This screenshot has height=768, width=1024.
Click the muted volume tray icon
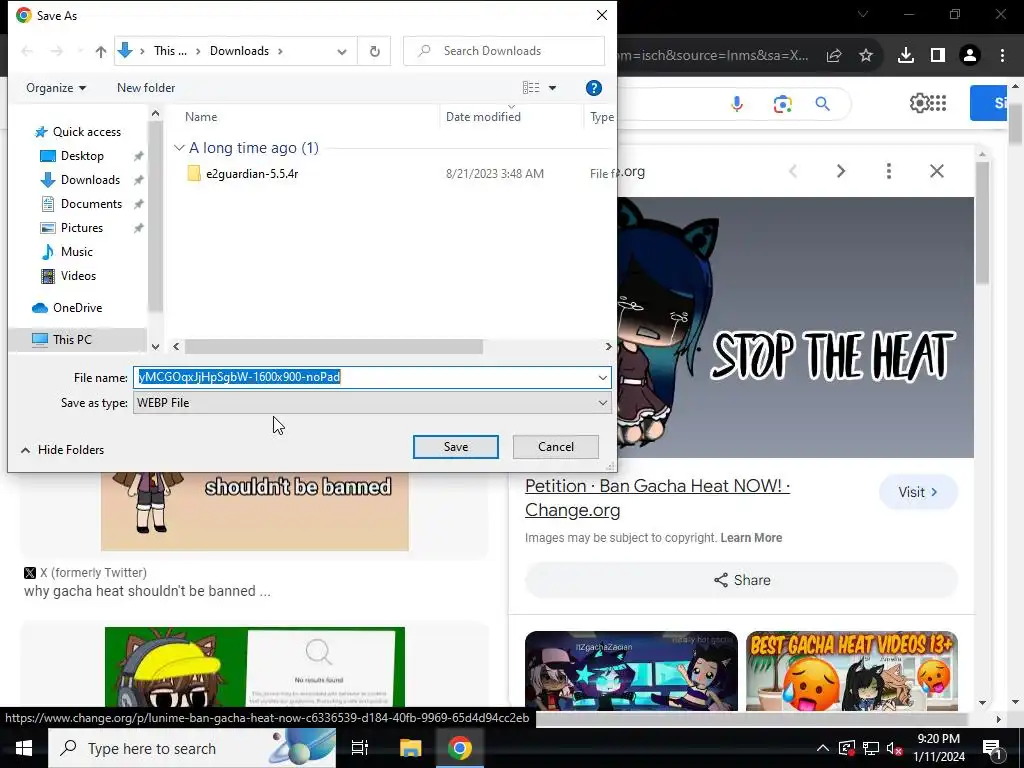point(894,748)
